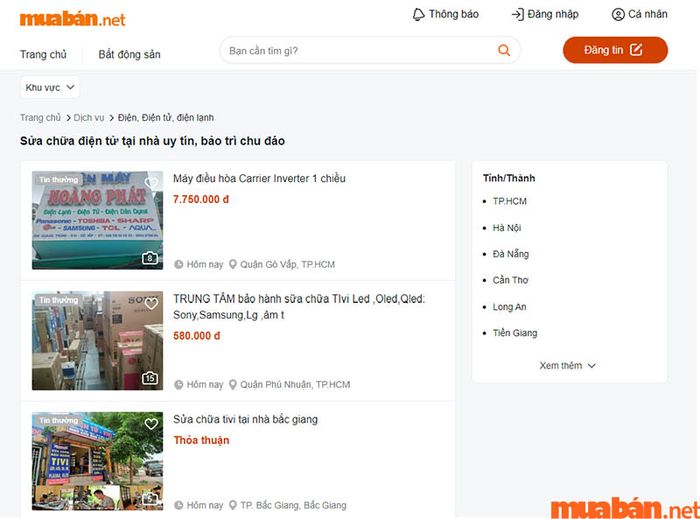Screen dimensions: 700x519
Task: Click photo count icon on bắc giang listing
Action: (x=150, y=498)
